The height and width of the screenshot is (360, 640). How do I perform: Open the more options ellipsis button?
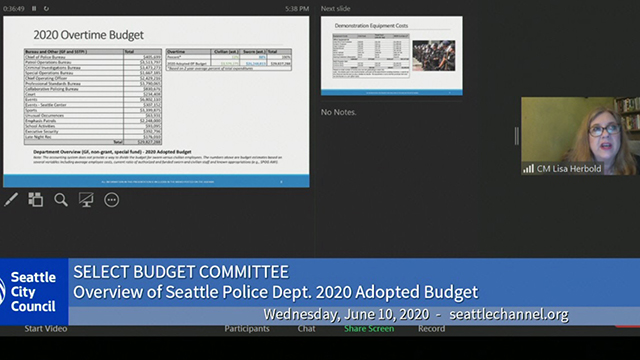(111, 200)
